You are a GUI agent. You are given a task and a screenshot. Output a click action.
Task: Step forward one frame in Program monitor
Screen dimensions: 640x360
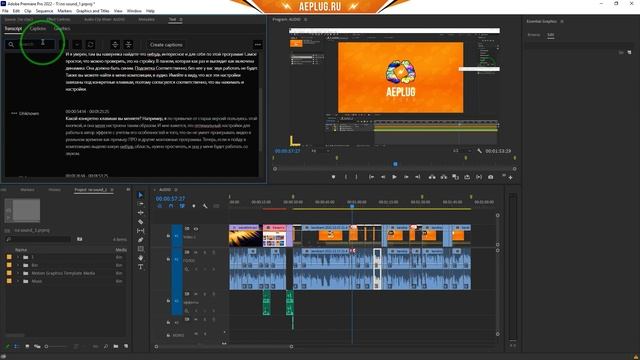pos(406,177)
